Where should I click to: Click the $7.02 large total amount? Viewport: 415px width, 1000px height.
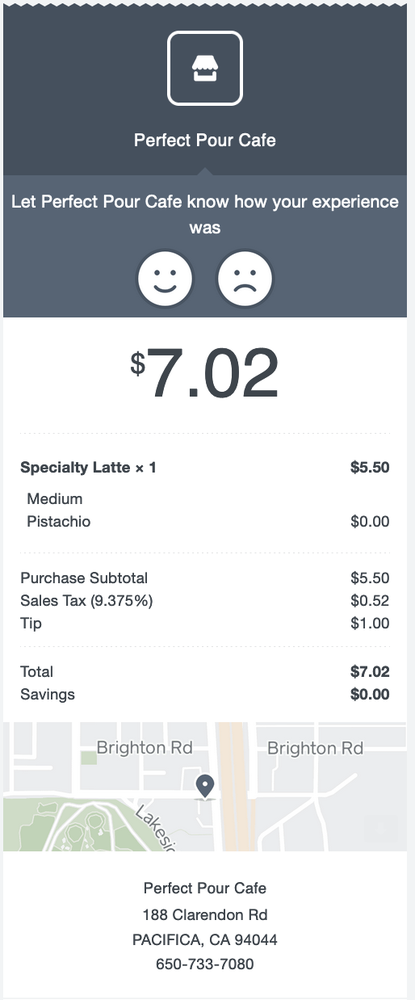click(205, 372)
